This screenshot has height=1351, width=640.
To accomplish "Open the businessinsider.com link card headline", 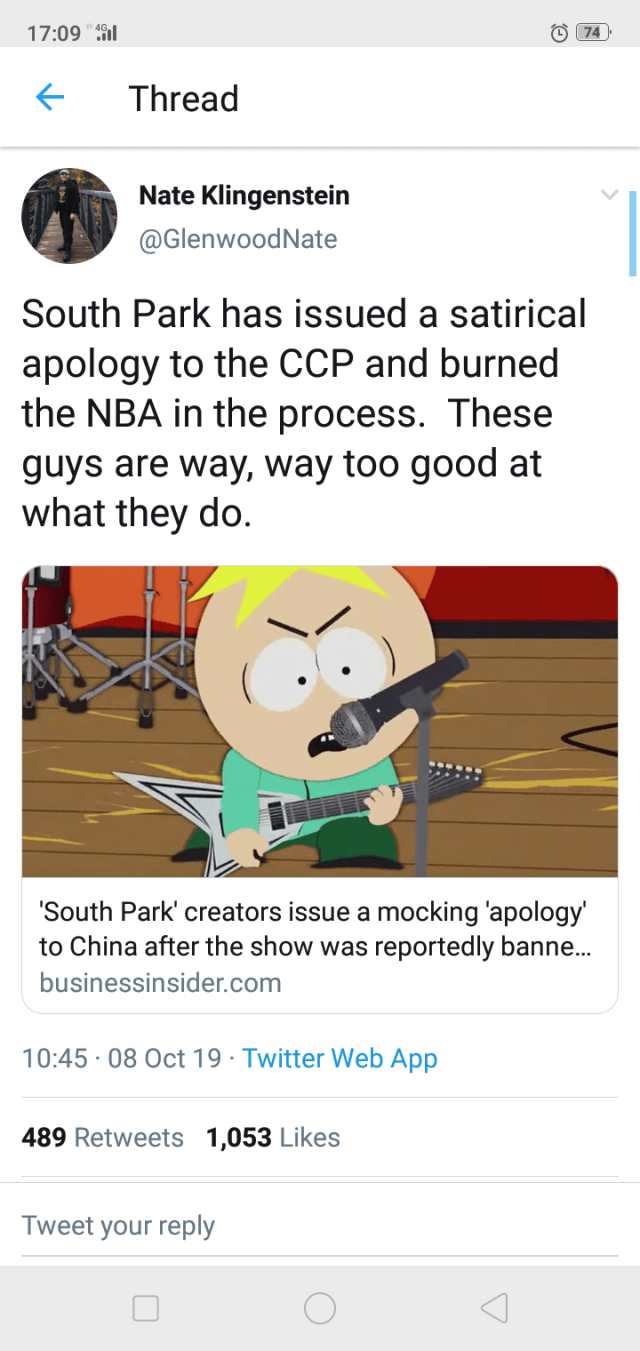I will click(x=314, y=928).
